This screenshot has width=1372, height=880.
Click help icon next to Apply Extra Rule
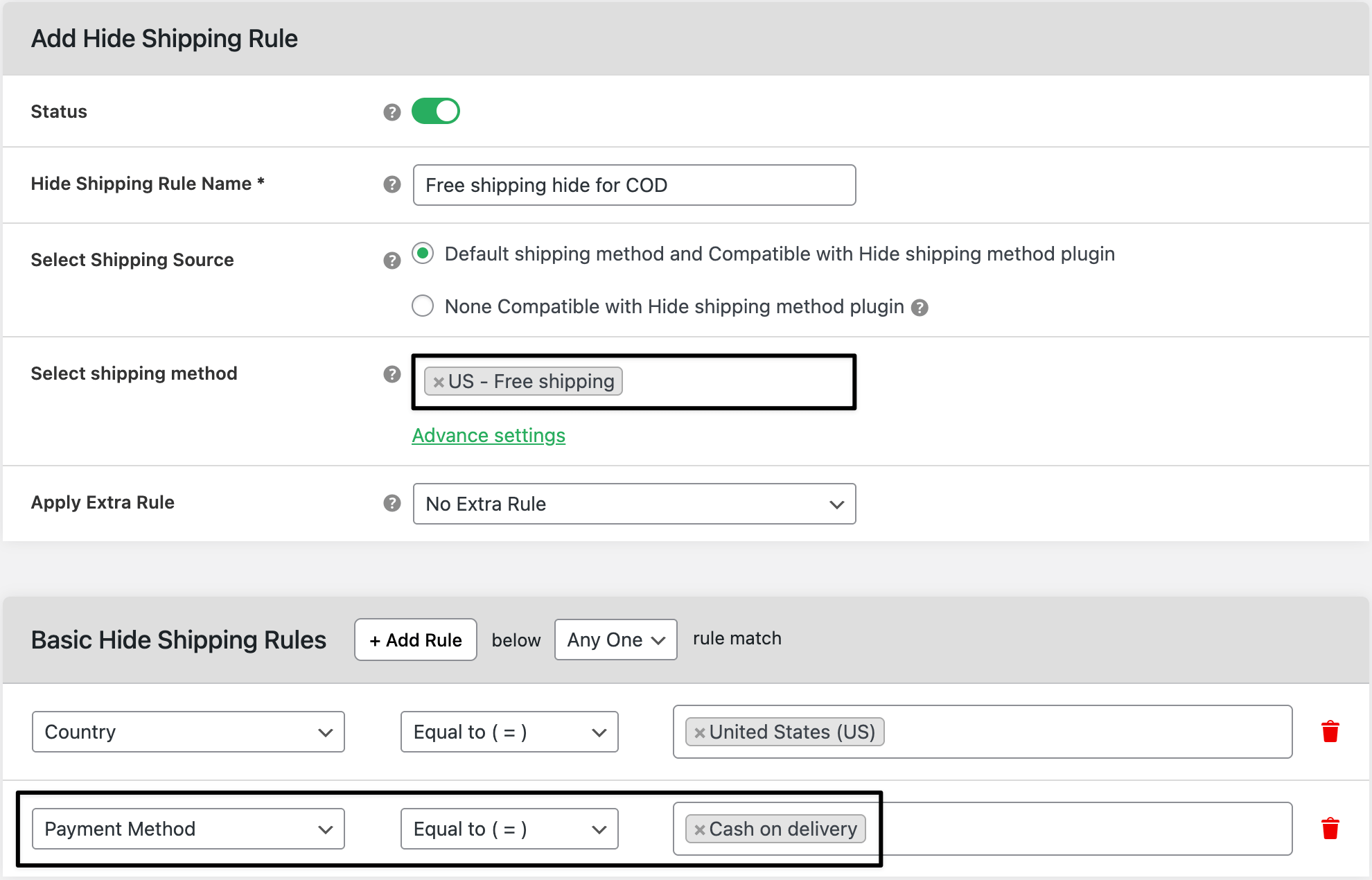pos(392,504)
